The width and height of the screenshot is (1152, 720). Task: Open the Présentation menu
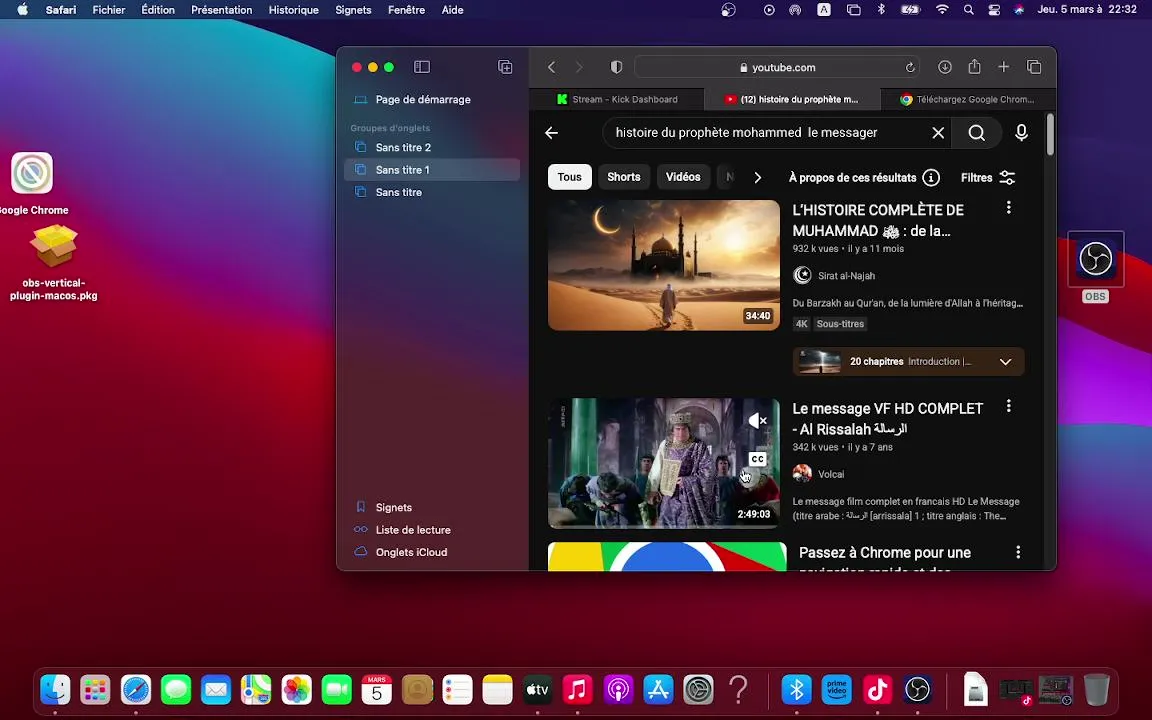[x=221, y=10]
